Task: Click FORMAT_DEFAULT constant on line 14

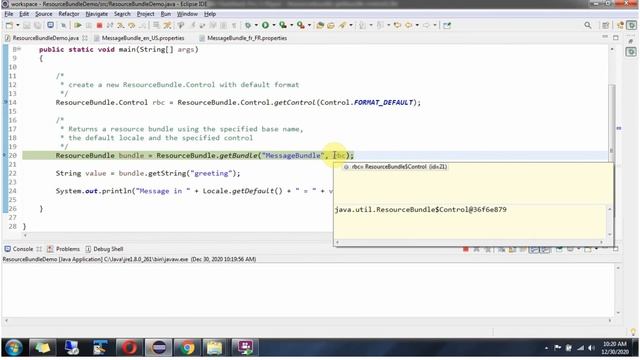Action: 384,102
